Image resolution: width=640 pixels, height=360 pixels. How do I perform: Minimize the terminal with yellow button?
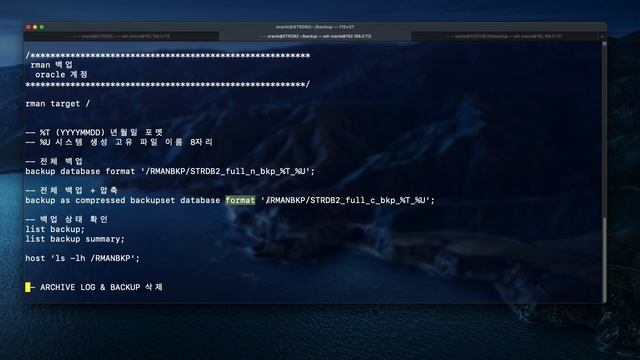pos(35,27)
